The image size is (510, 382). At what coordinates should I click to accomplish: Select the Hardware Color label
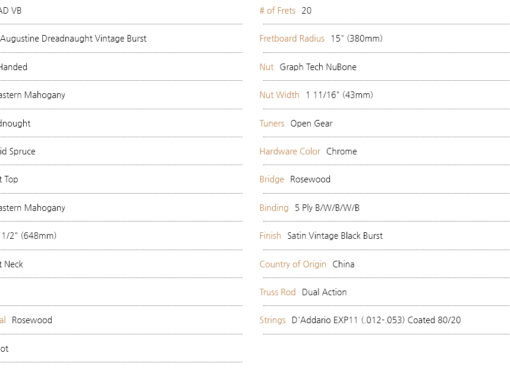290,151
